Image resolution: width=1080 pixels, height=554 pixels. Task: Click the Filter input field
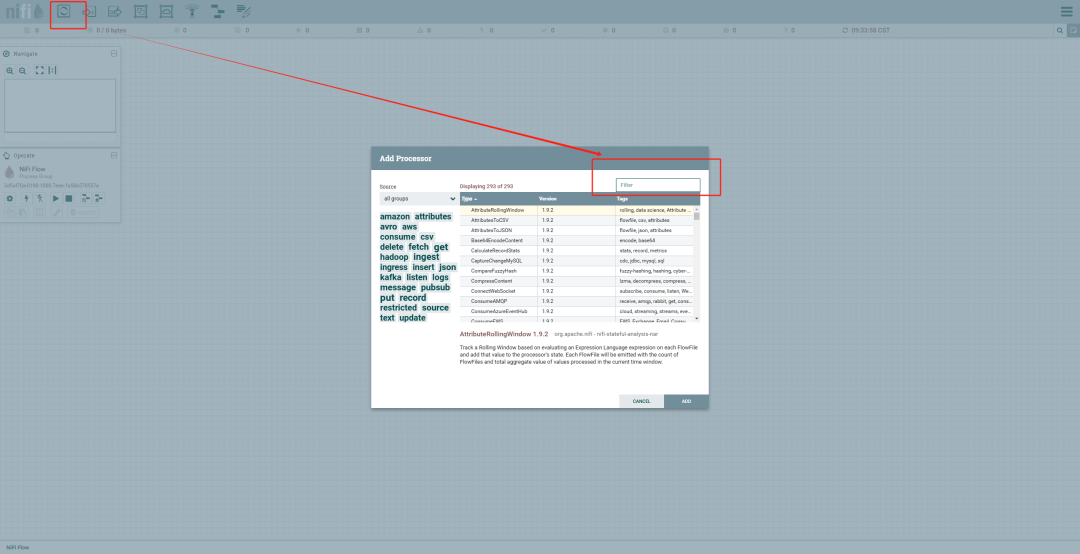tap(658, 185)
